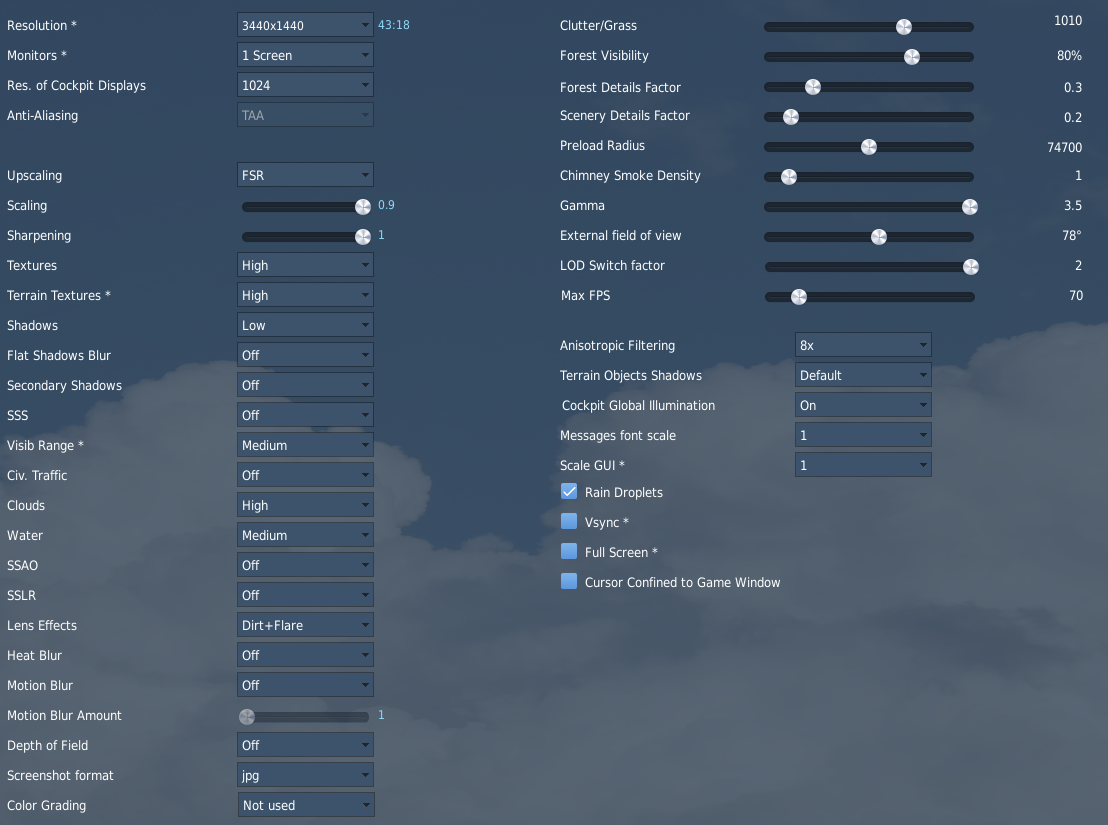Open the Terrain Textures dropdown
Screen dimensions: 1108x825
305,295
